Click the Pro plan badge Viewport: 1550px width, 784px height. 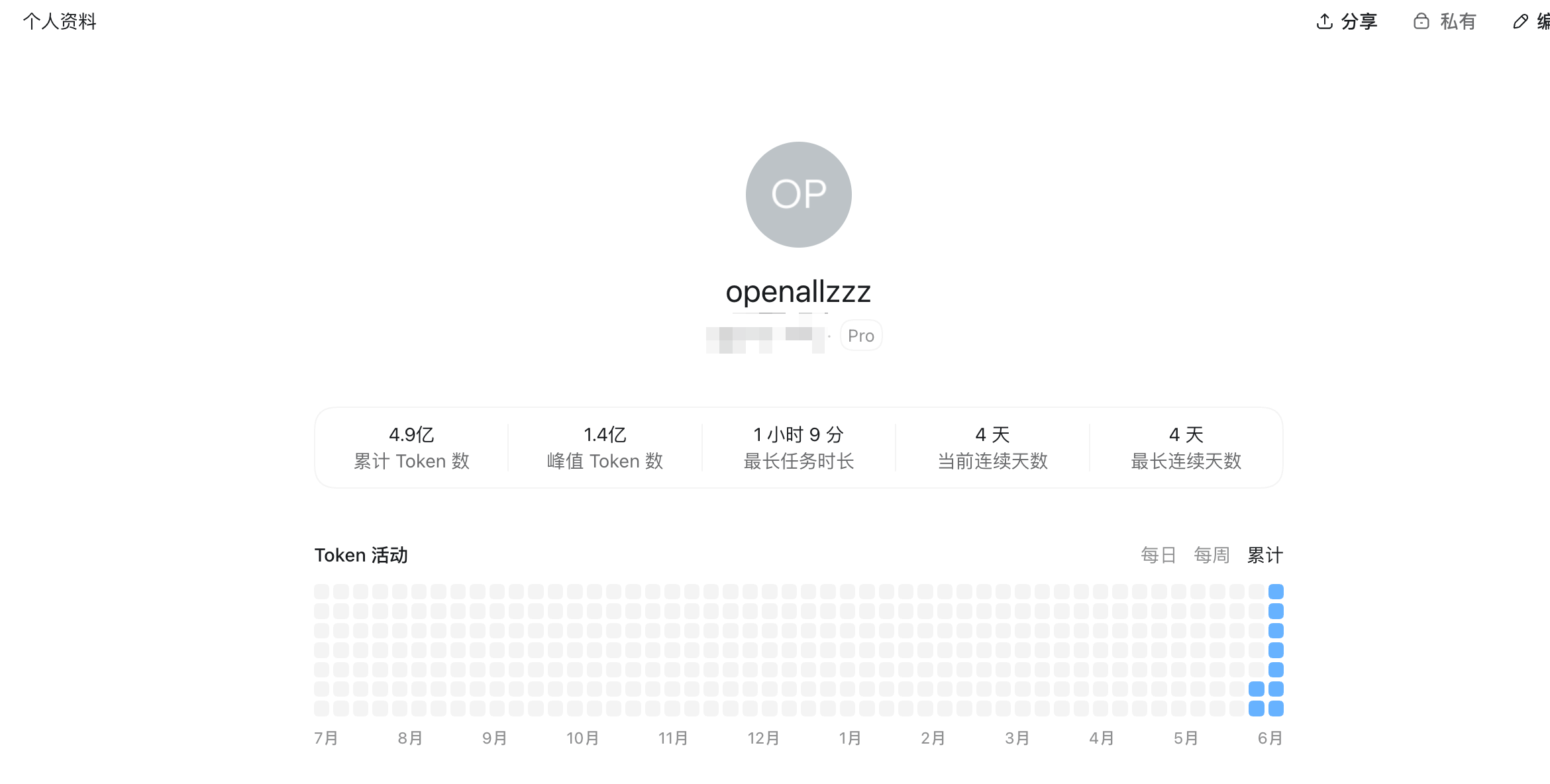[861, 336]
